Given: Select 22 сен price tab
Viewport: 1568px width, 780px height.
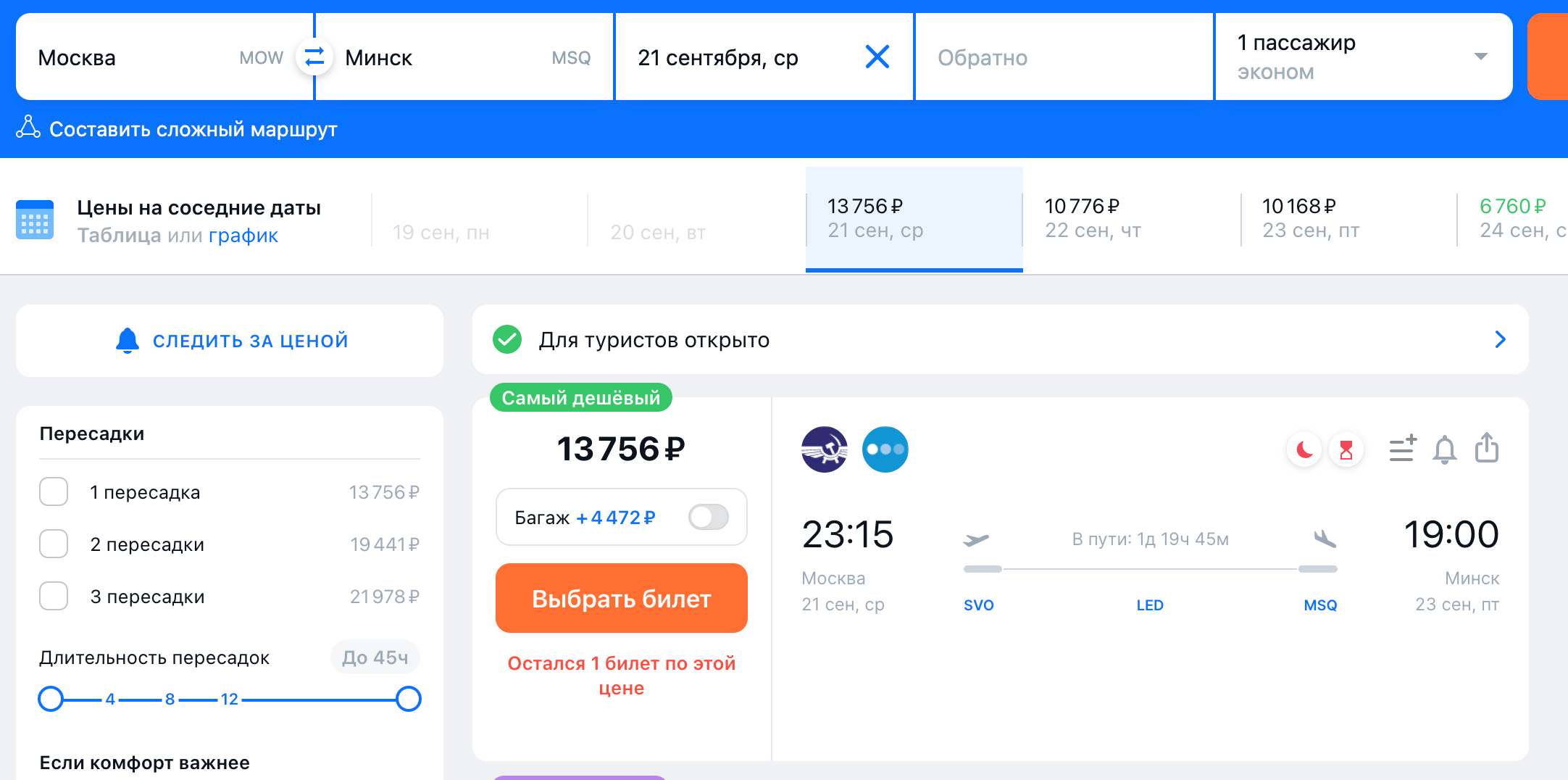Looking at the screenshot, I should pyautogui.click(x=1130, y=219).
